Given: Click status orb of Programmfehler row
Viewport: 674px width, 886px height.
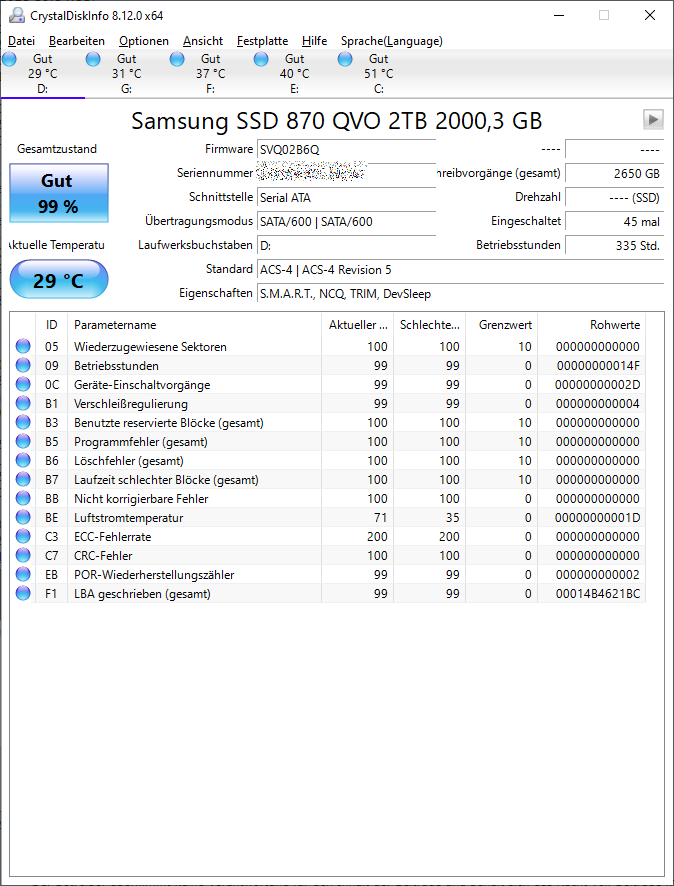Looking at the screenshot, I should (23, 441).
